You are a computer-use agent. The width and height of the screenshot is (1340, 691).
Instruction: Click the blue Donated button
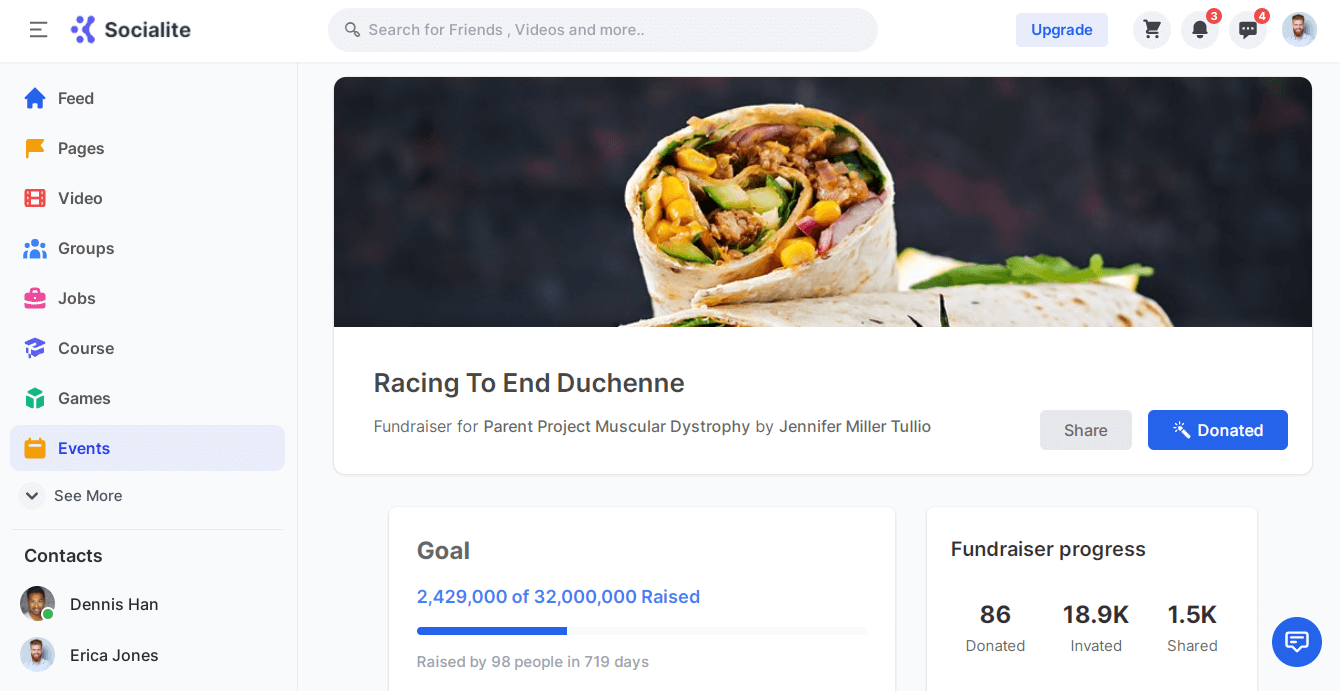point(1217,430)
